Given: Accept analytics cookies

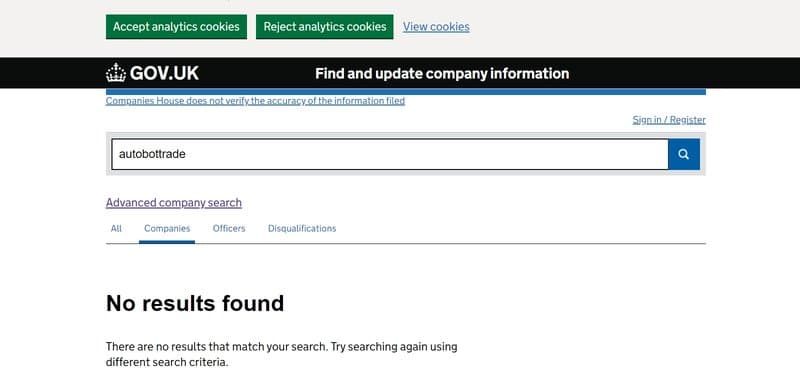Looking at the screenshot, I should [177, 27].
